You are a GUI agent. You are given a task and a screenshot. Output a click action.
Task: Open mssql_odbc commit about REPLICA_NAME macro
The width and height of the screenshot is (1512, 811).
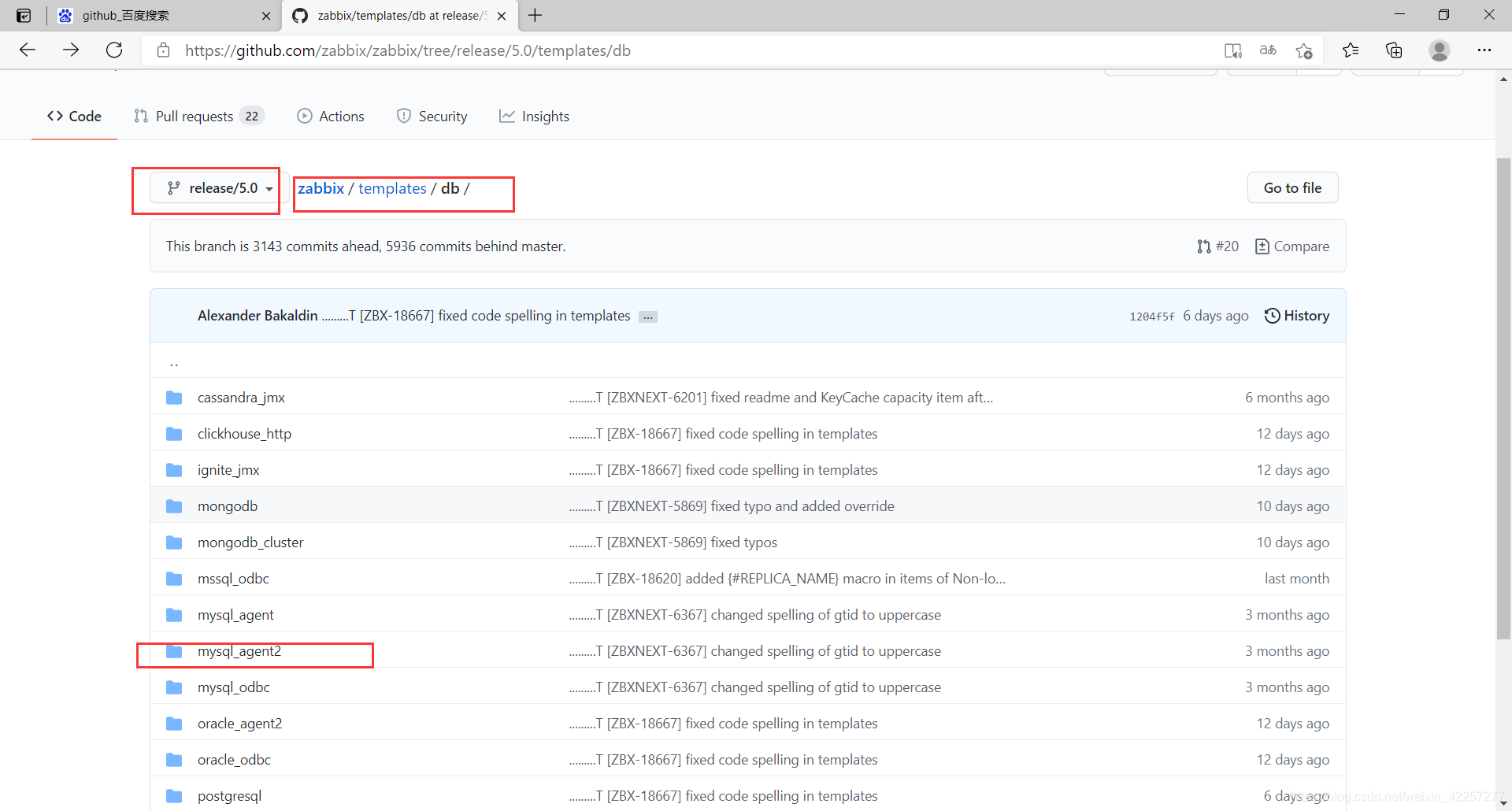point(787,579)
